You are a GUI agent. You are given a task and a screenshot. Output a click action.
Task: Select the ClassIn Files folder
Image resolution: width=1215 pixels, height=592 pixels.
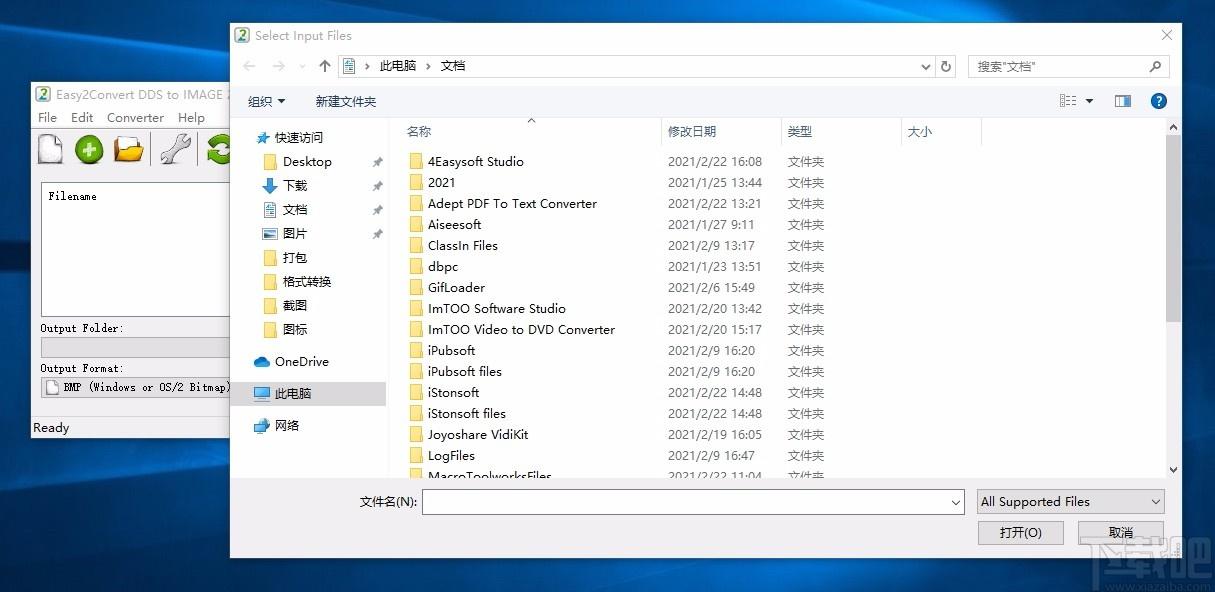[462, 245]
